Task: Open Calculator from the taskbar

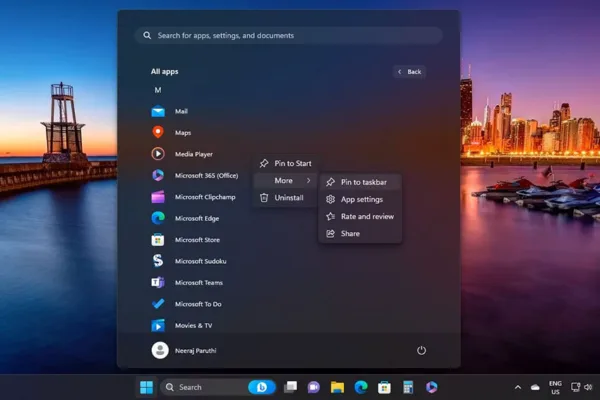Action: pyautogui.click(x=408, y=387)
